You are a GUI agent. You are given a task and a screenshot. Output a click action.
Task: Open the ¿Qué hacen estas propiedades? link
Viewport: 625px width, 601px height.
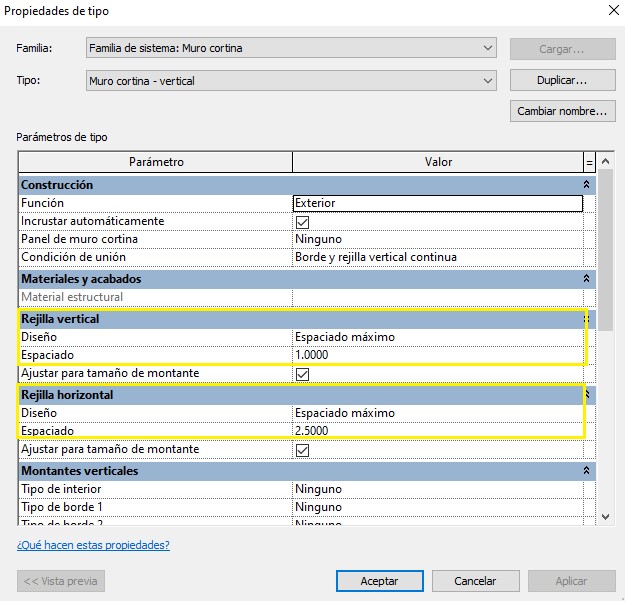tap(93, 545)
